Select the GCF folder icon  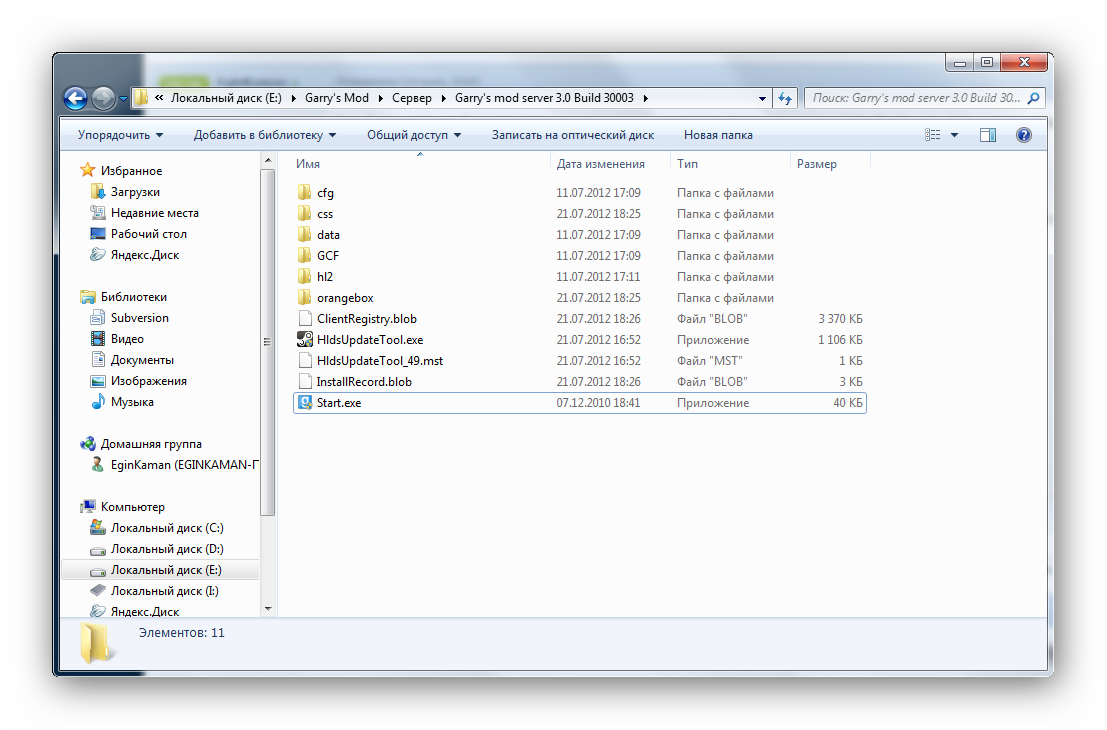305,256
